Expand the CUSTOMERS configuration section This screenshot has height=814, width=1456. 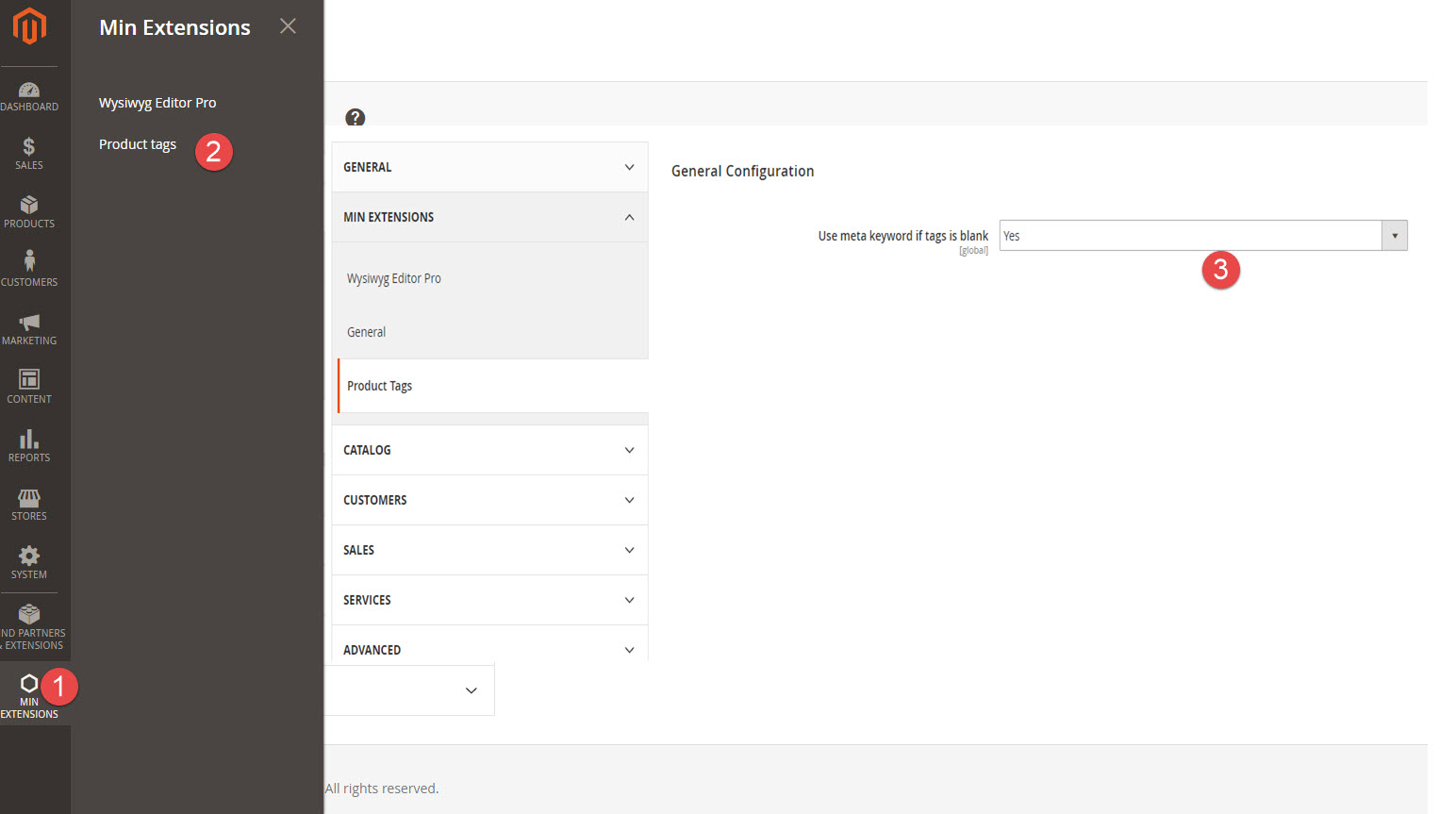tap(489, 500)
